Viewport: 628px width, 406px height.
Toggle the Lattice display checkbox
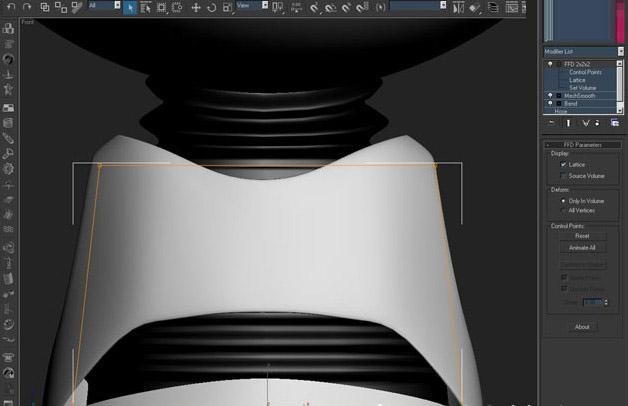tap(563, 165)
